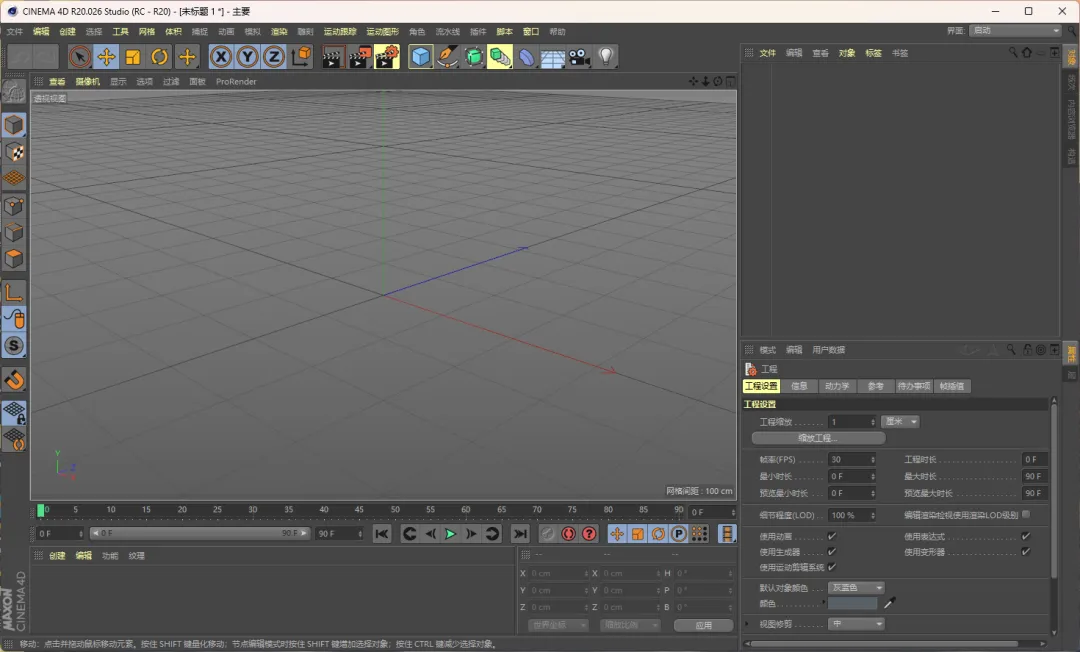Open the 界面 layout dropdown at top right
The height and width of the screenshot is (652, 1080).
[1015, 31]
